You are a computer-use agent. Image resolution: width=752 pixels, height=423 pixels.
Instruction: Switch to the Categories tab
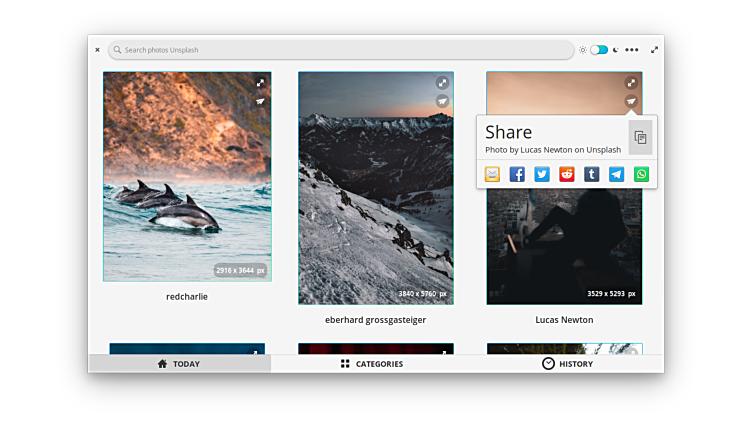(x=371, y=364)
